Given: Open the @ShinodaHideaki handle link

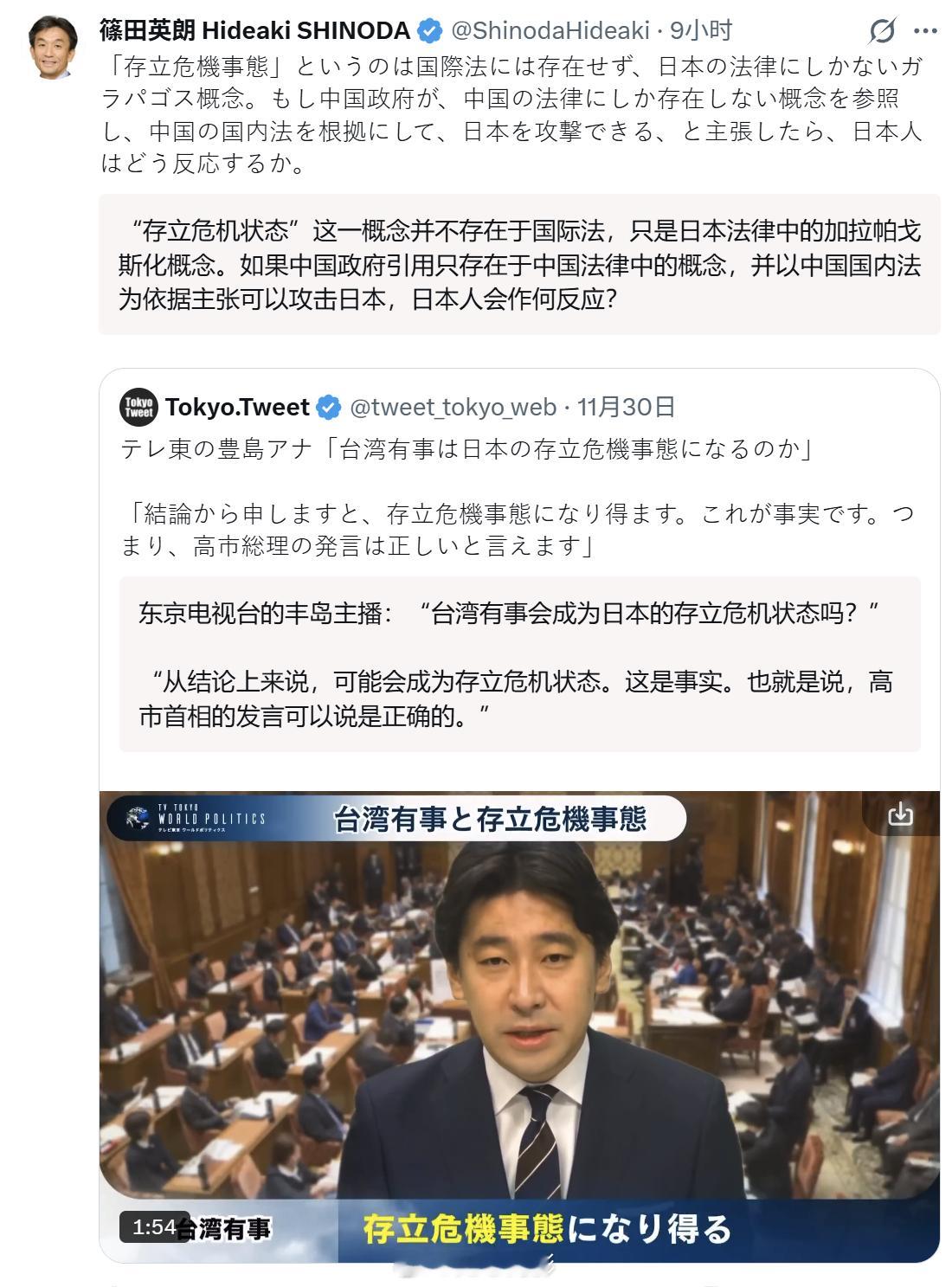Looking at the screenshot, I should click(x=550, y=31).
